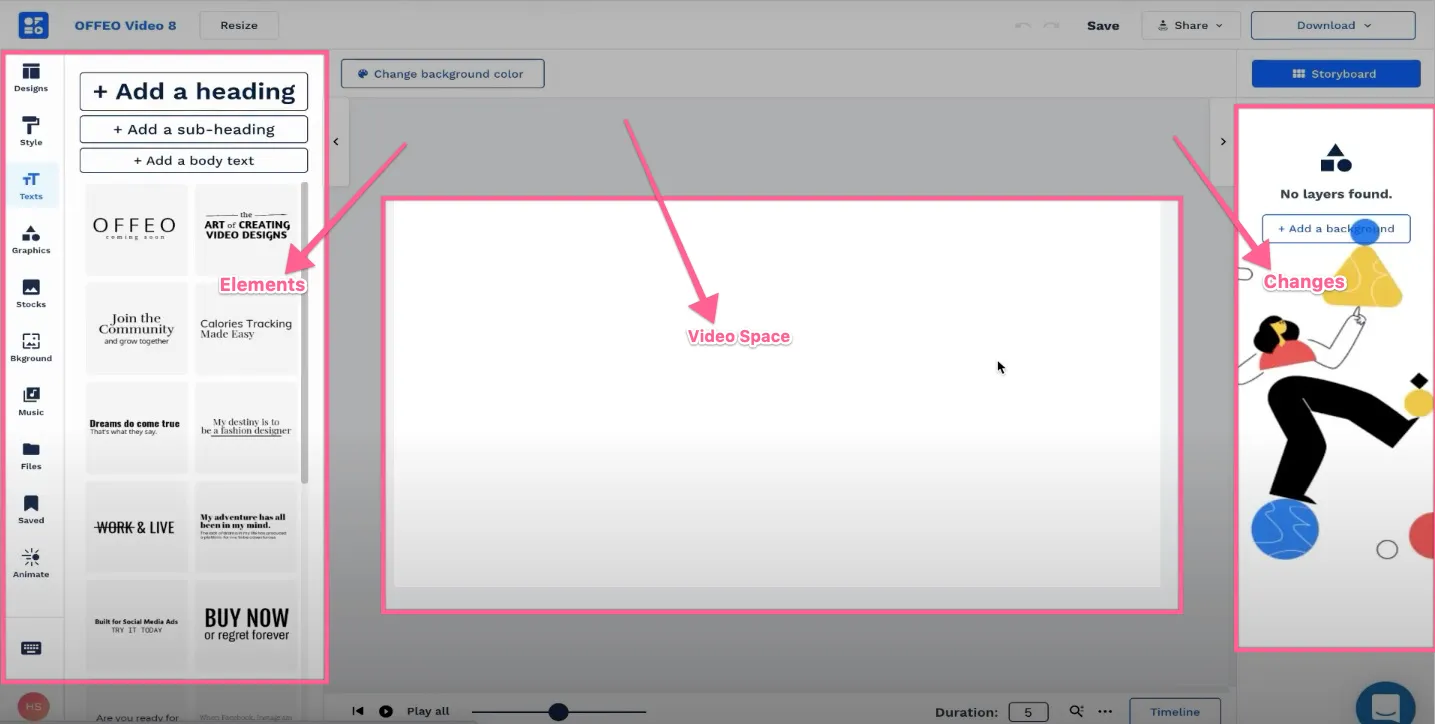Click the Save button
The height and width of the screenshot is (724, 1435).
point(1103,26)
